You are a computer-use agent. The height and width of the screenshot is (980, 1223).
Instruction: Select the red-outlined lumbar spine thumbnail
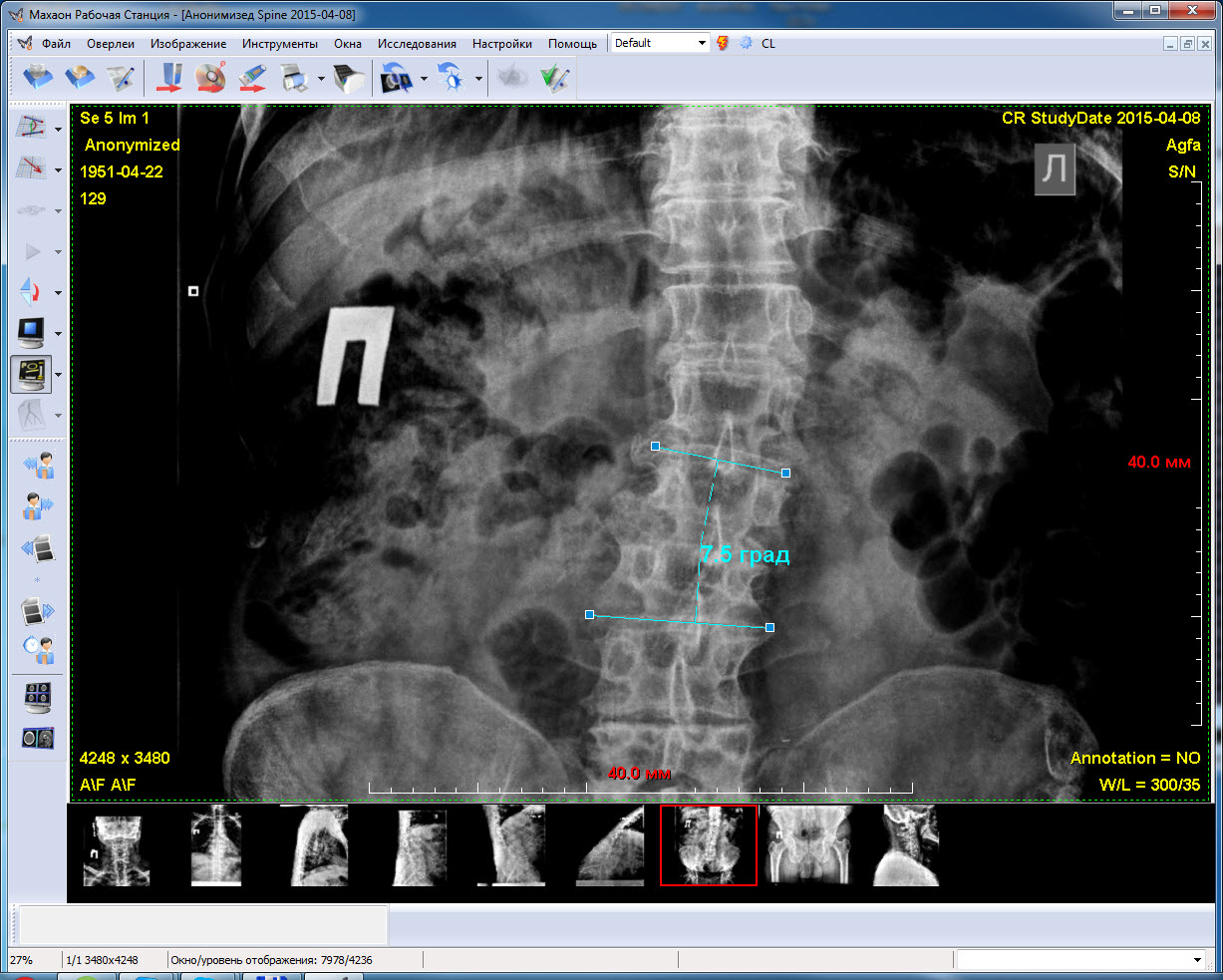(708, 845)
